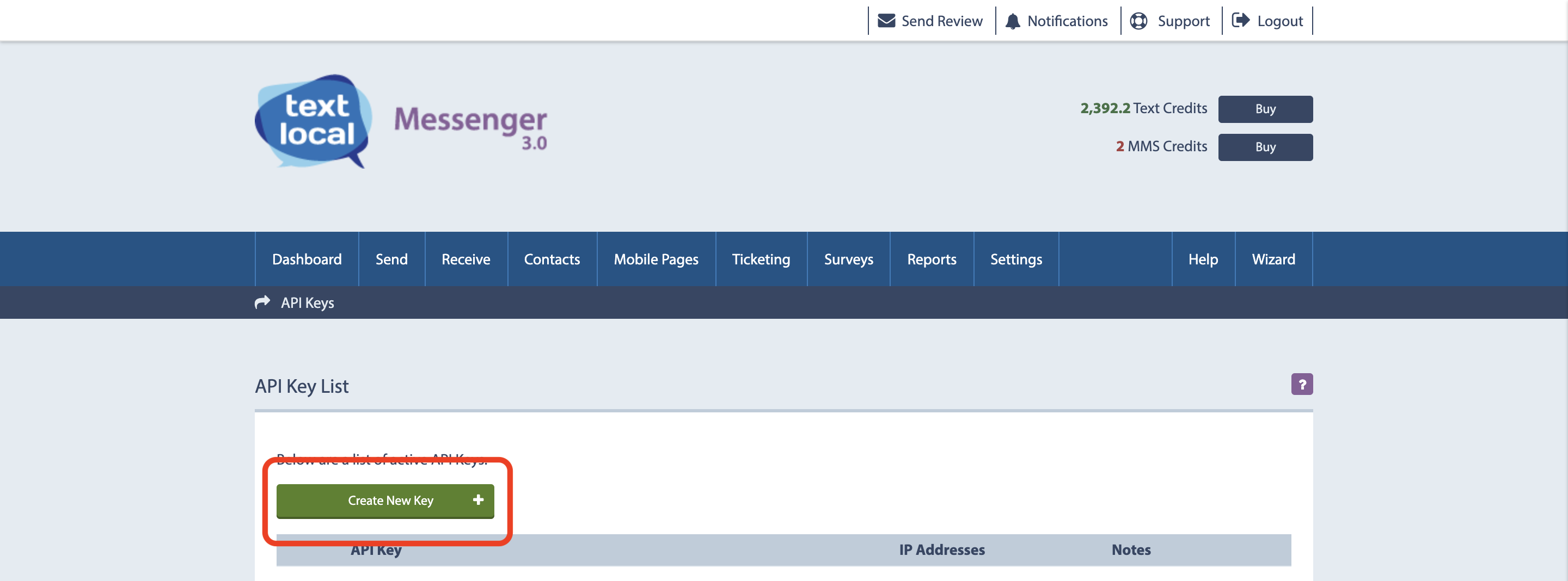
Task: Click the life-ring Support icon
Action: point(1140,20)
